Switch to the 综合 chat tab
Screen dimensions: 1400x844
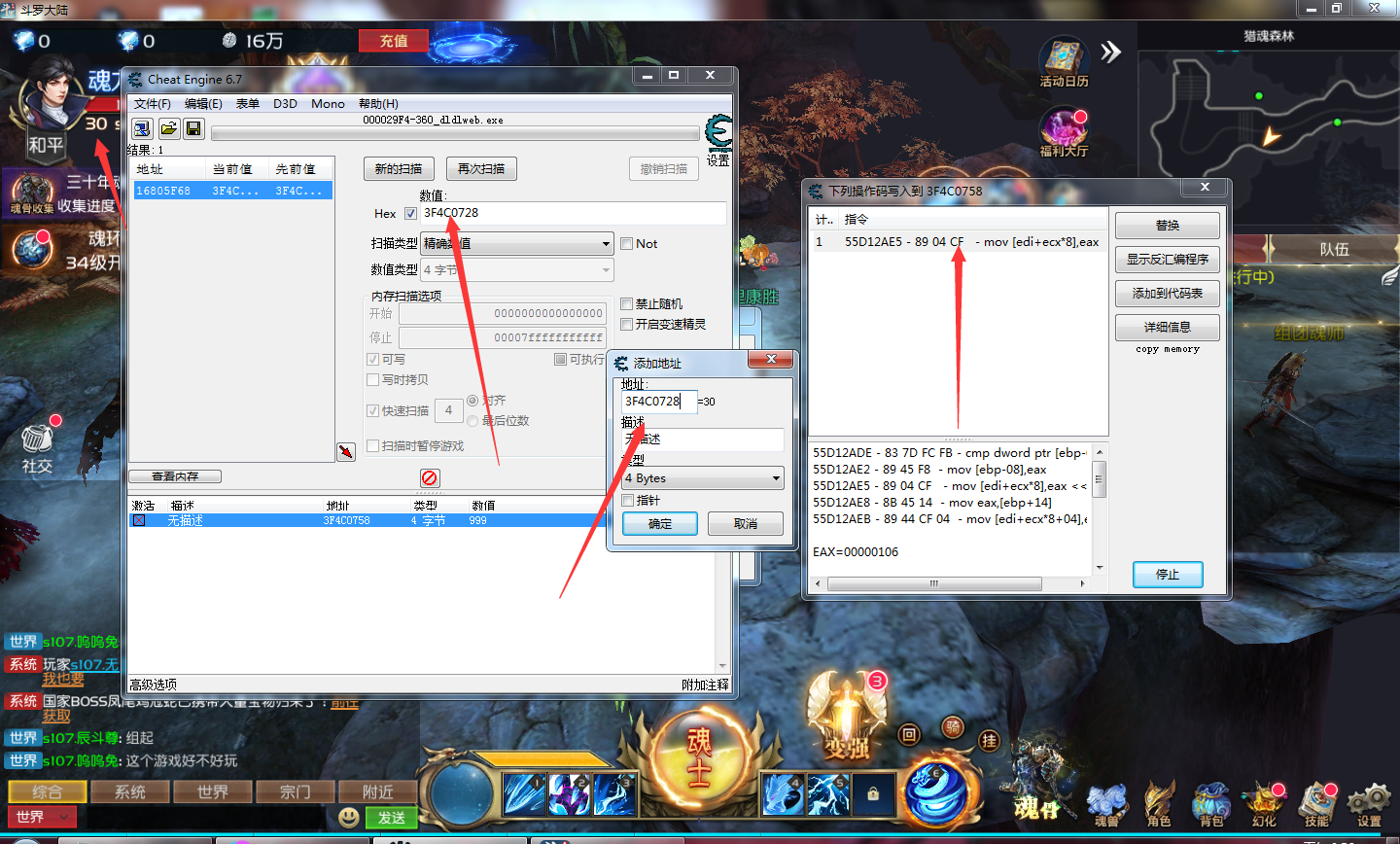click(x=48, y=791)
